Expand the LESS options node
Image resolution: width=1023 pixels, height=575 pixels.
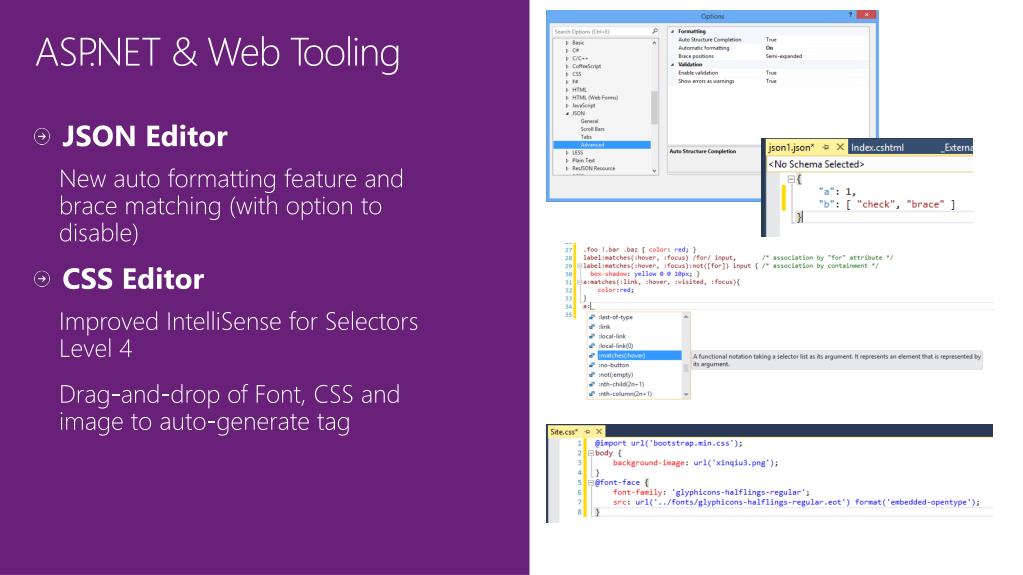(567, 153)
